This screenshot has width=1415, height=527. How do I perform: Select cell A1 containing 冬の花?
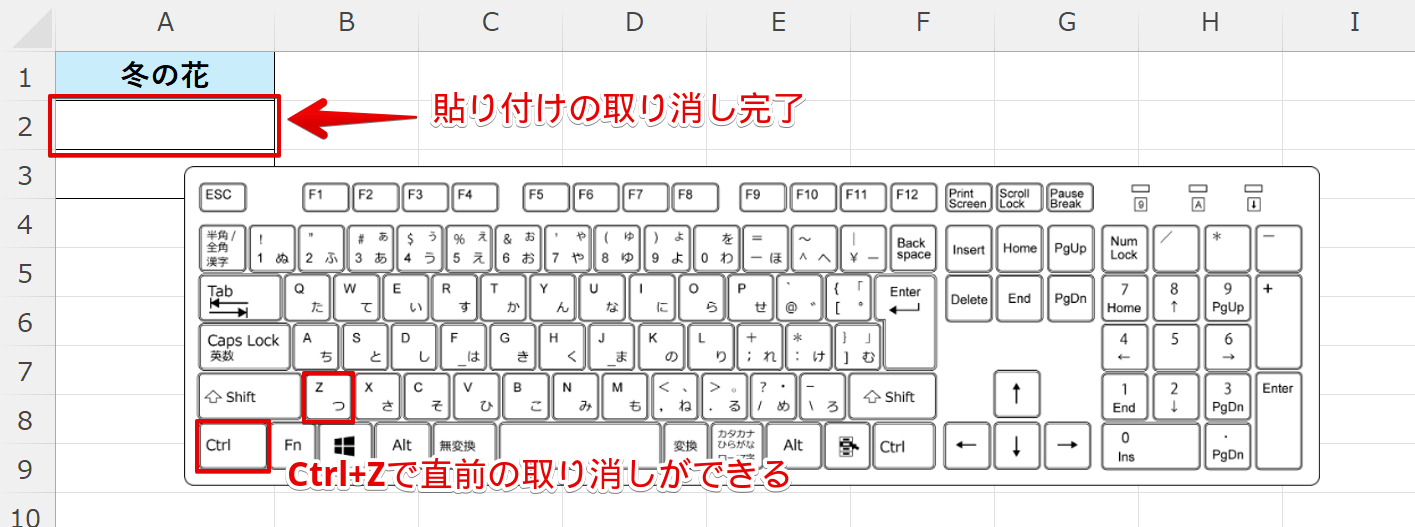tap(165, 76)
